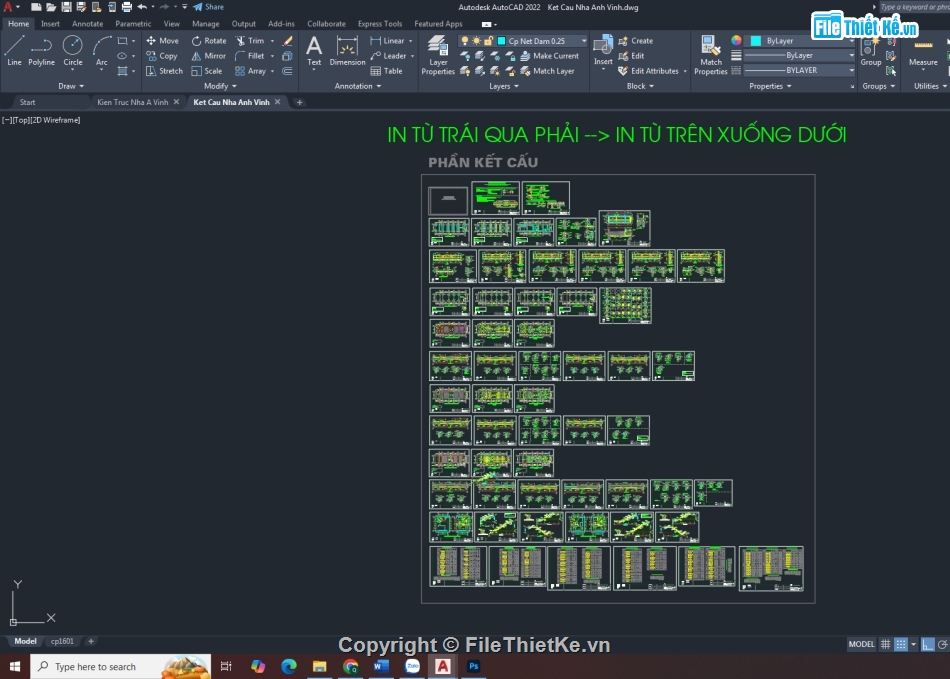Start the Dimension tool

pyautogui.click(x=347, y=50)
